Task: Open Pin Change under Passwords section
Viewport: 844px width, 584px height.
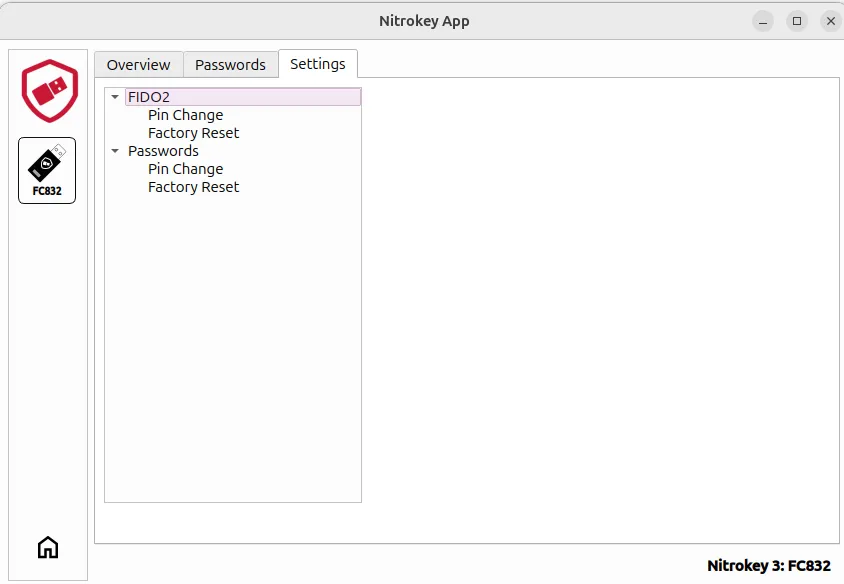Action: 185,169
